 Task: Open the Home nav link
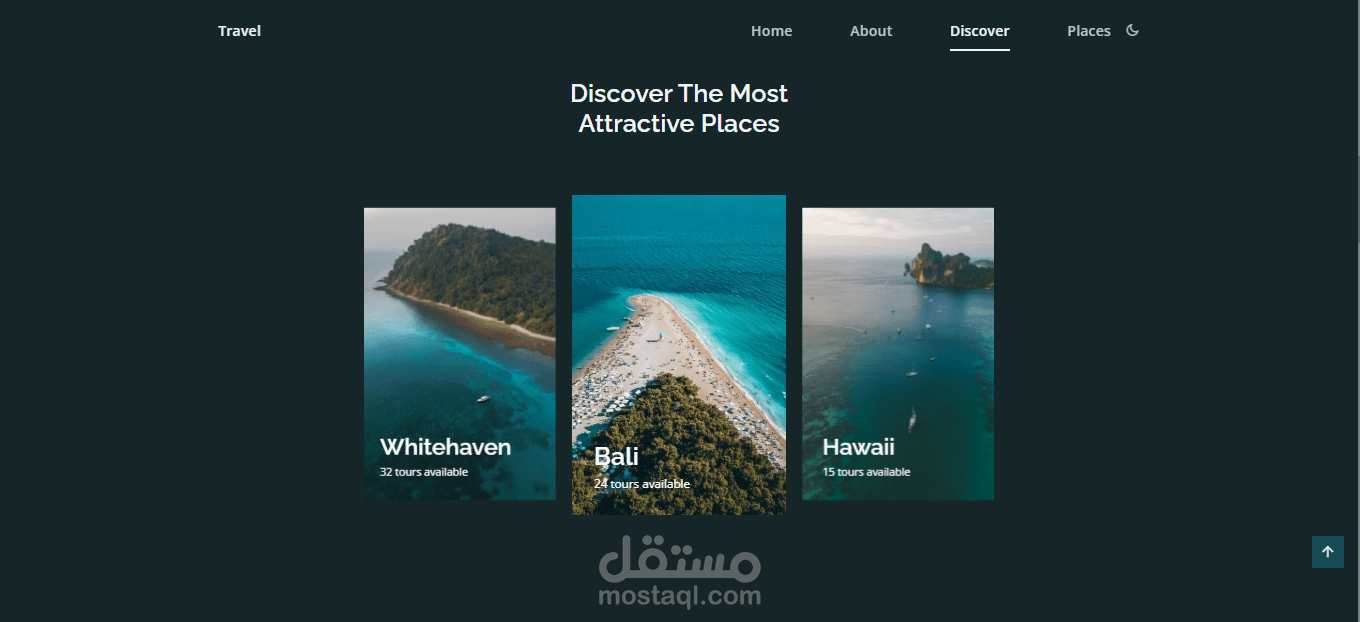[771, 31]
